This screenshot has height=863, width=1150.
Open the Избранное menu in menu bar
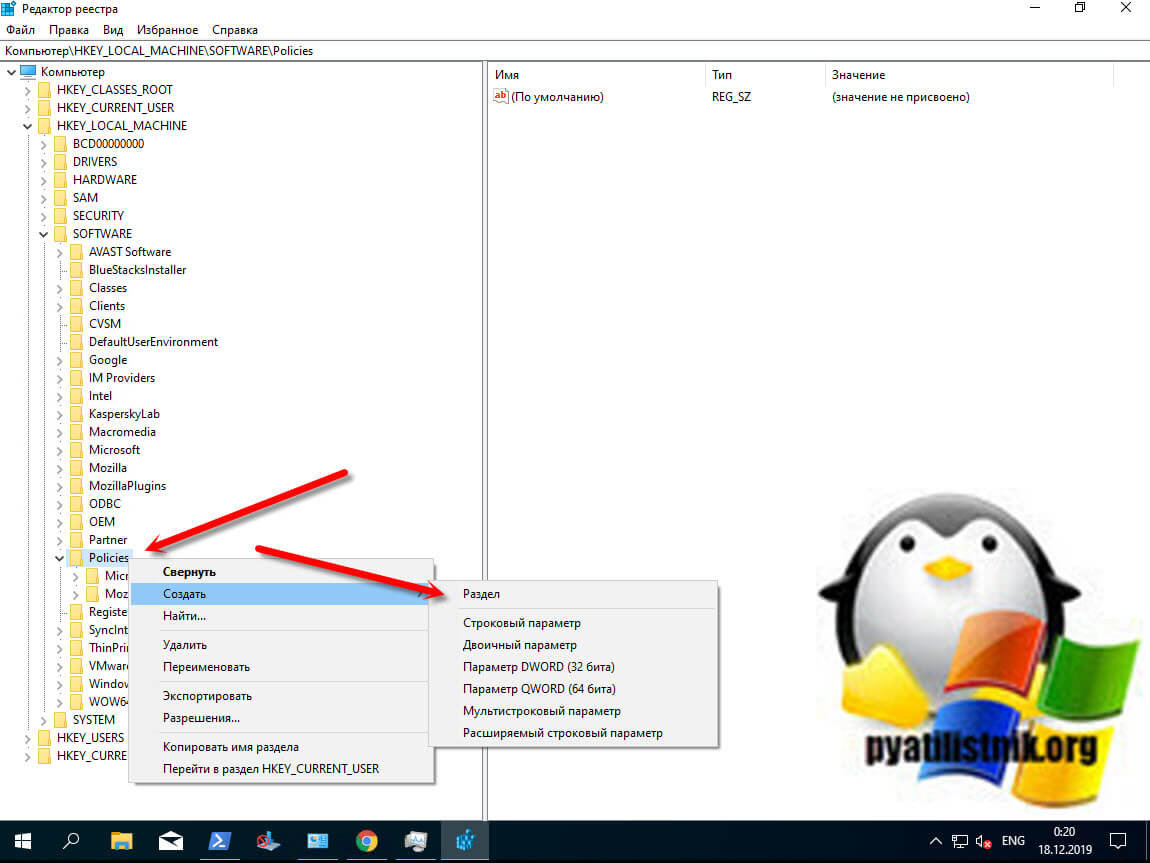[x=169, y=30]
